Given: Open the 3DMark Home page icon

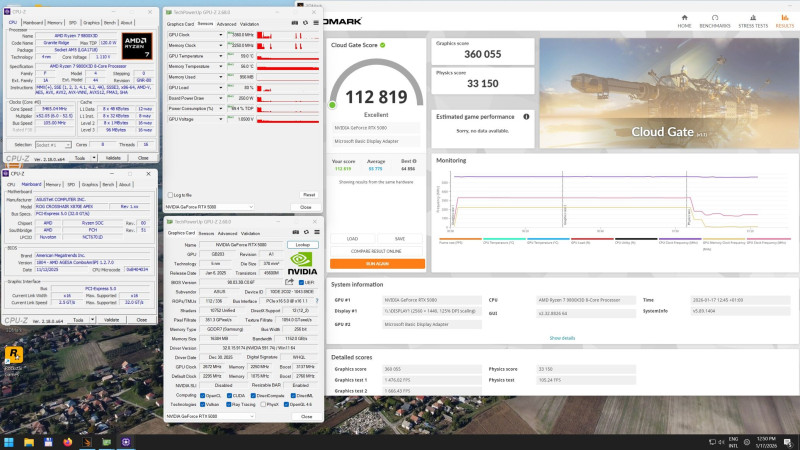Looking at the screenshot, I should coord(684,21).
